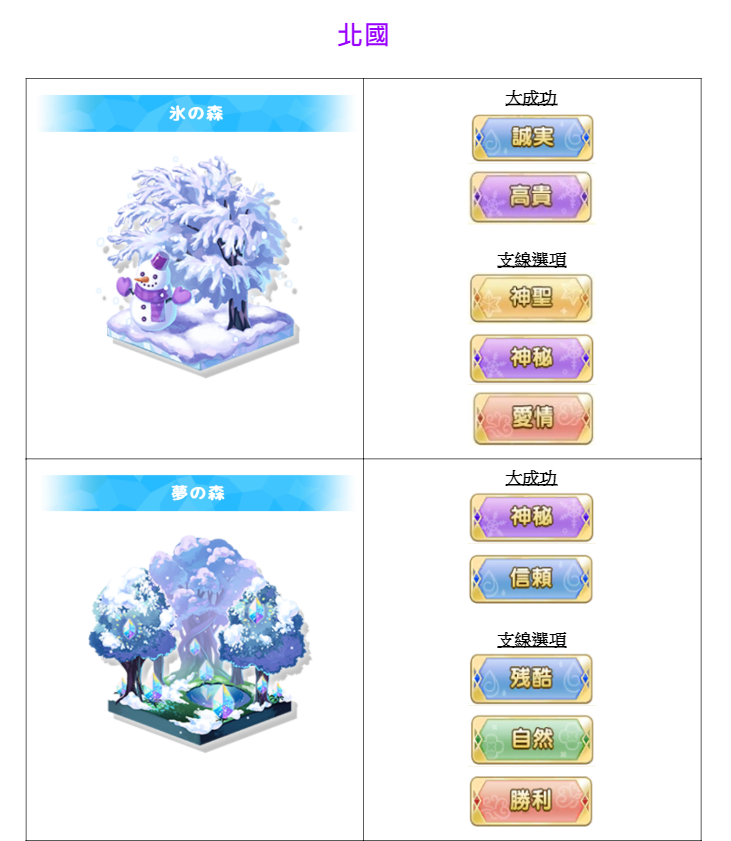Click the 夢の森 blue banner
Screen dimensions: 731x841
tap(197, 493)
